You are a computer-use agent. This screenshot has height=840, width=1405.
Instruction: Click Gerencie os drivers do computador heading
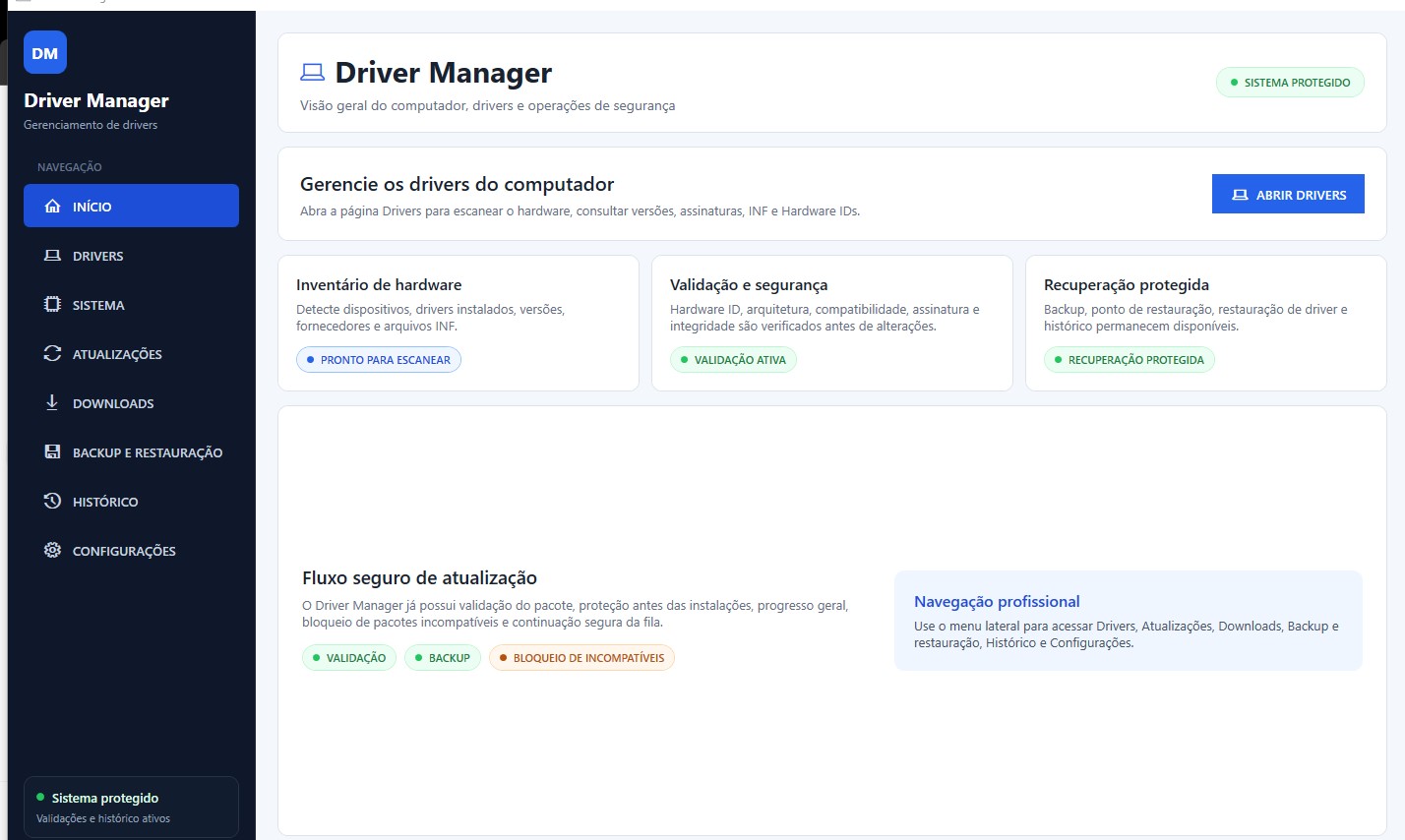pos(457,185)
